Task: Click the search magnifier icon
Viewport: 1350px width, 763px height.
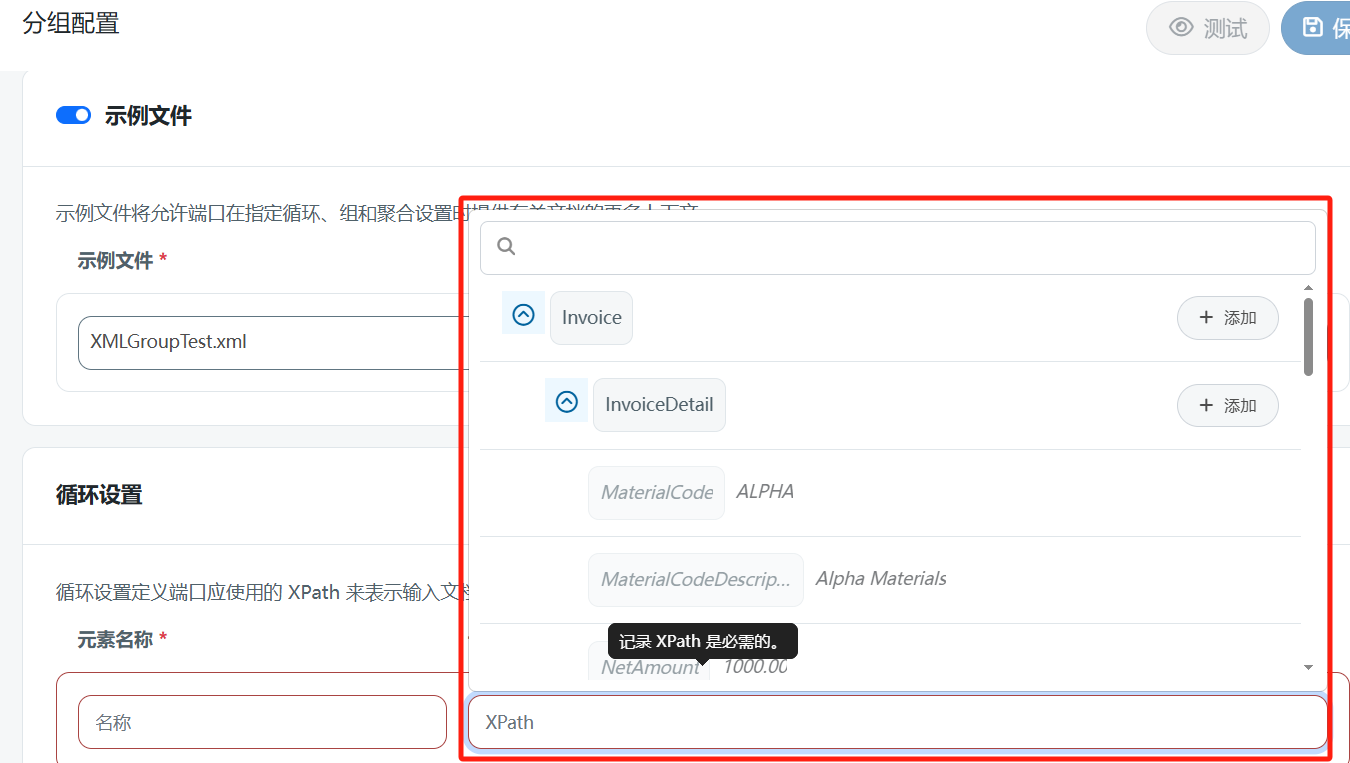Action: point(505,246)
